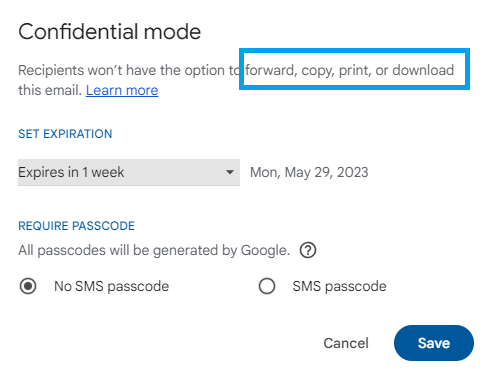Click the 'SMS passcode' label text
The height and width of the screenshot is (379, 489).
click(x=339, y=286)
